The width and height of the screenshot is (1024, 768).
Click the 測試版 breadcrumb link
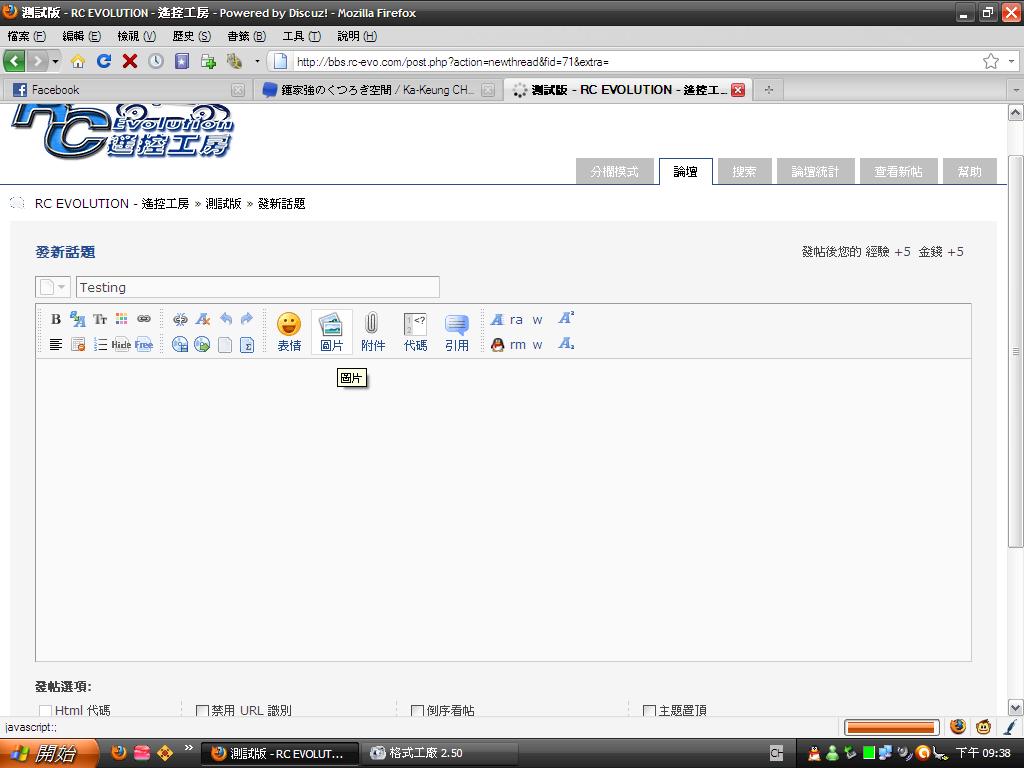click(x=224, y=204)
